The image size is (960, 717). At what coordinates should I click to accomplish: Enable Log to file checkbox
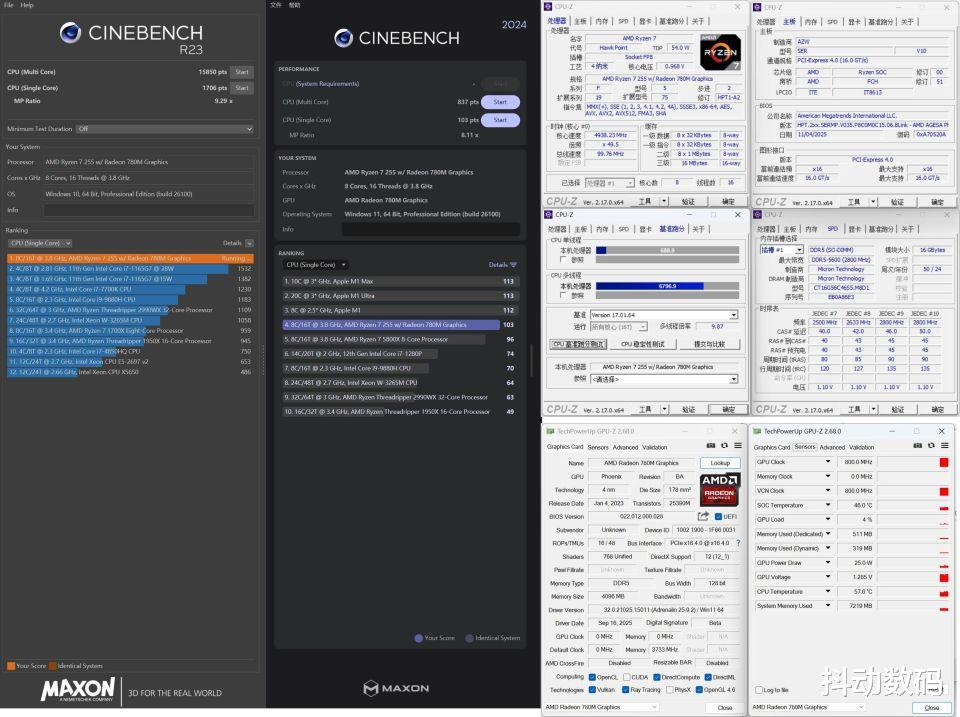759,690
